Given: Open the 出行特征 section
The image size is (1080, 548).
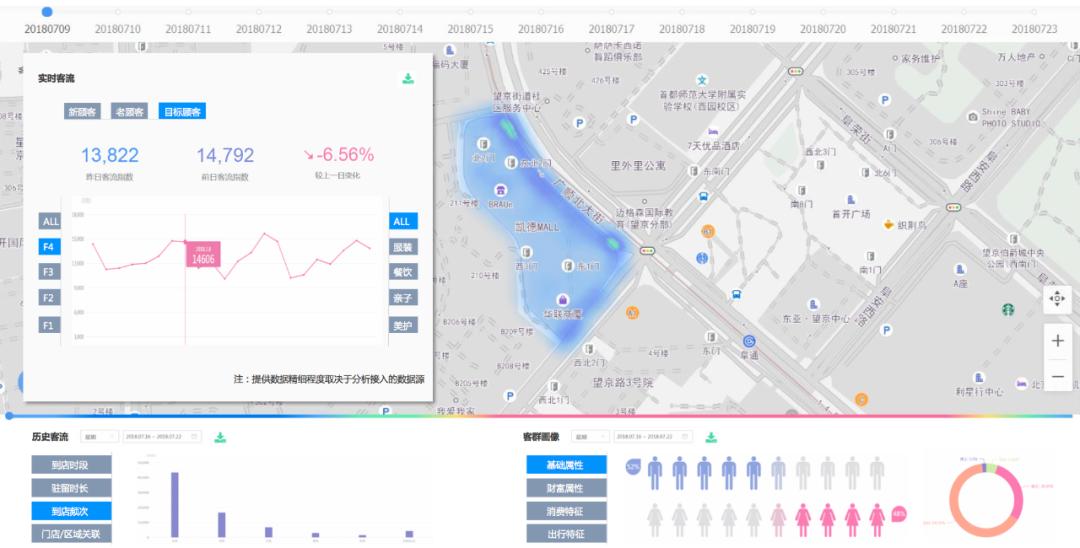Looking at the screenshot, I should tap(566, 534).
